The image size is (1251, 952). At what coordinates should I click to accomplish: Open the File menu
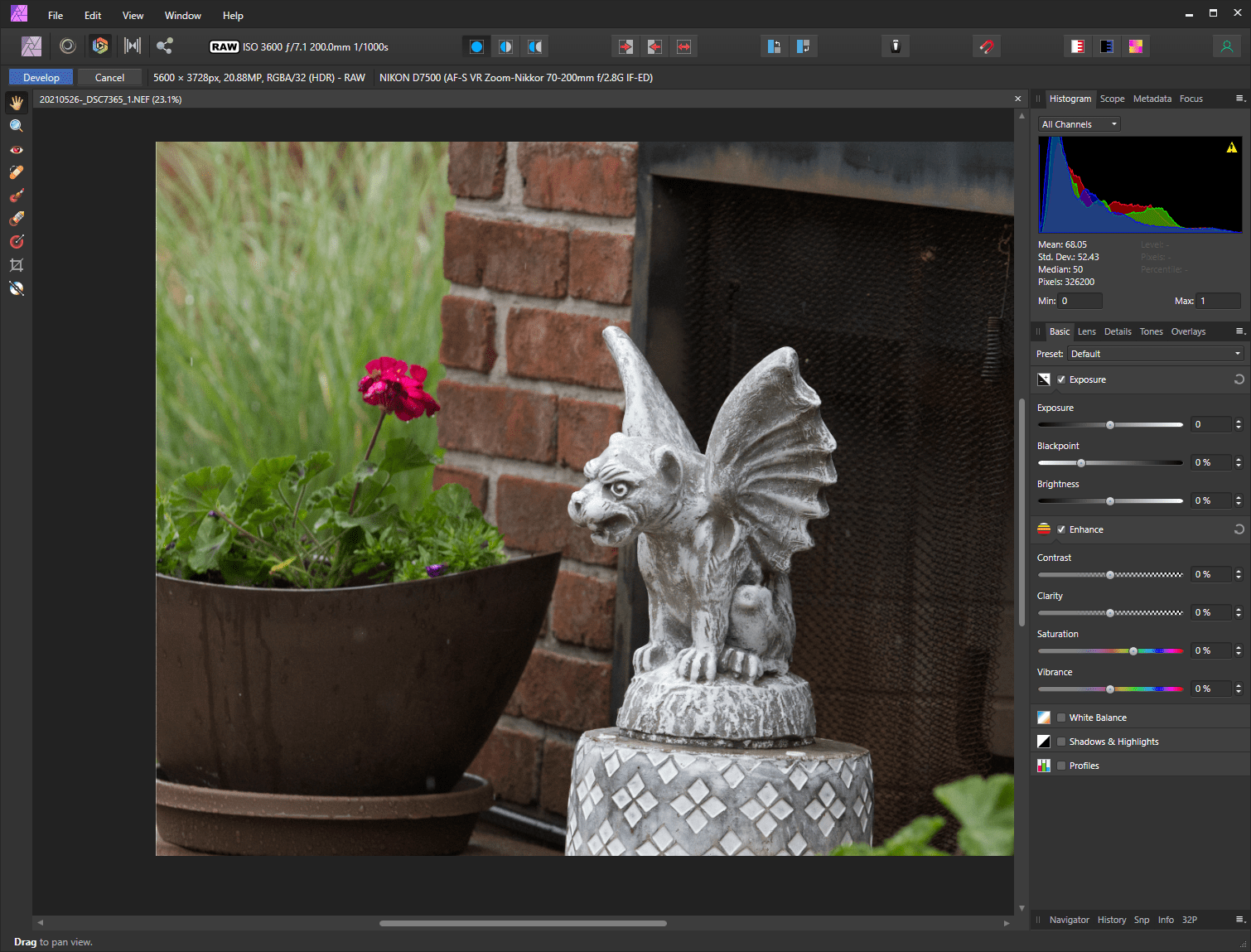coord(56,16)
